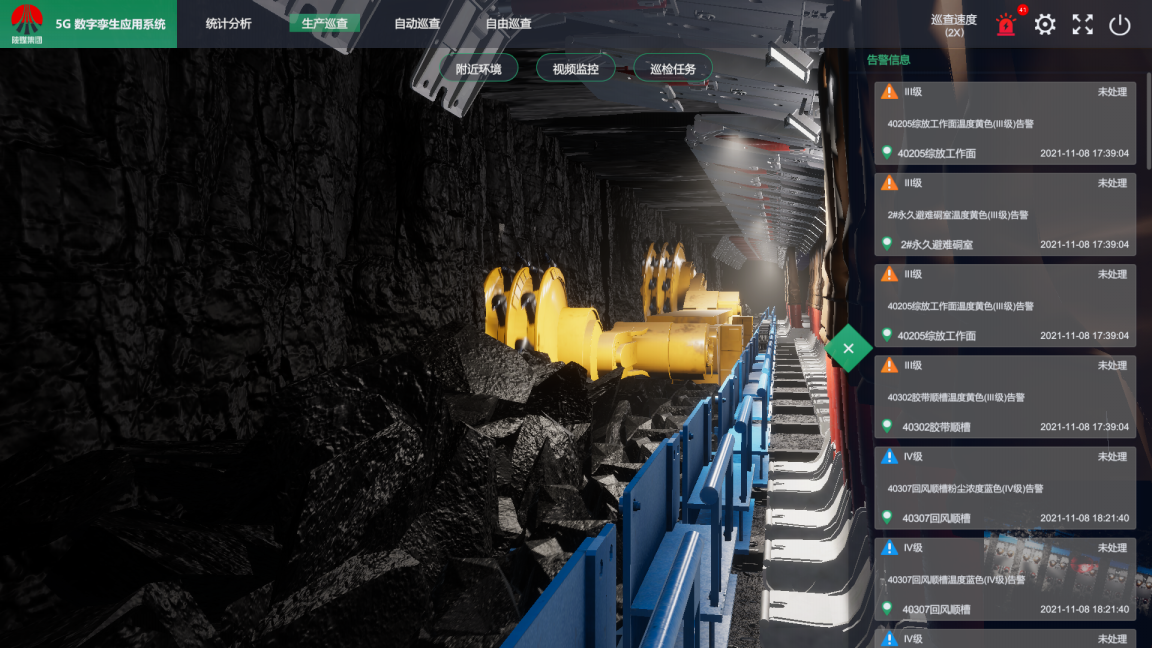Click blue warning triangle on dust concentration alarm
The height and width of the screenshot is (648, 1152).
[x=889, y=457]
